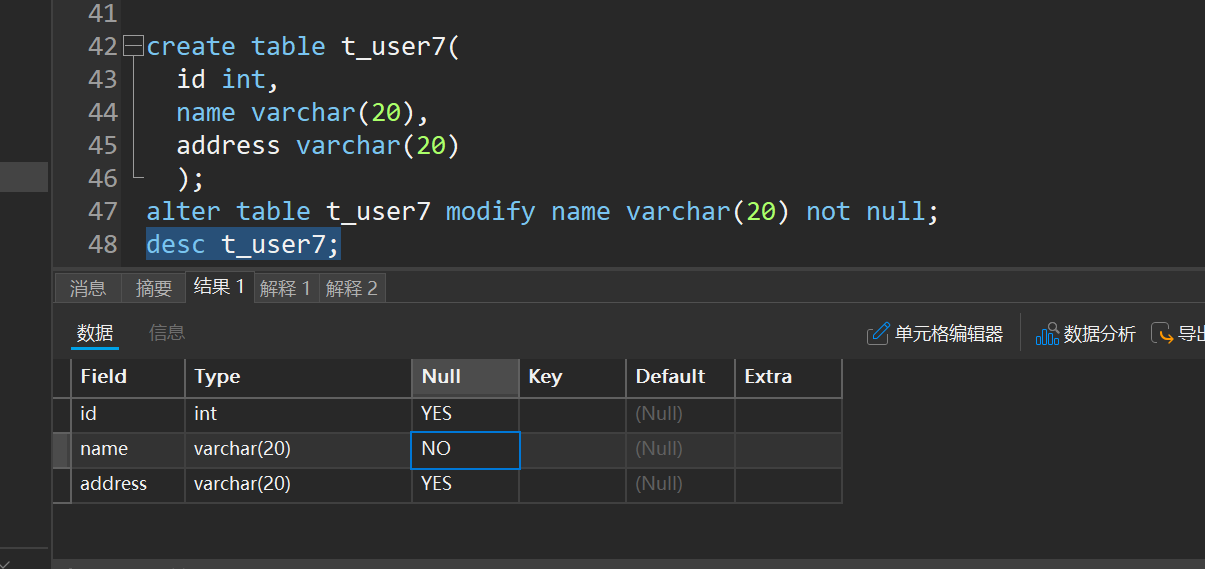The height and width of the screenshot is (569, 1205).
Task: Click 'create table t_user7(' text
Action: (303, 47)
